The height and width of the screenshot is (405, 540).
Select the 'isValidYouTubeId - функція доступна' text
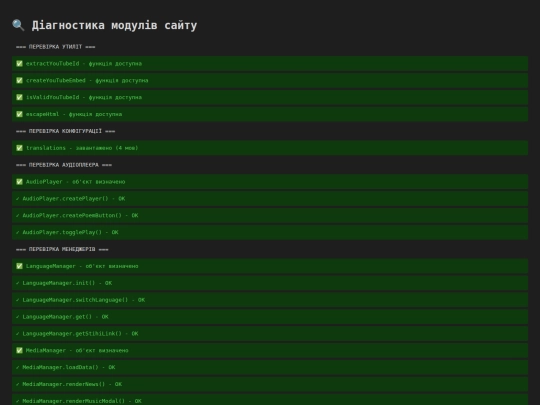(84, 97)
